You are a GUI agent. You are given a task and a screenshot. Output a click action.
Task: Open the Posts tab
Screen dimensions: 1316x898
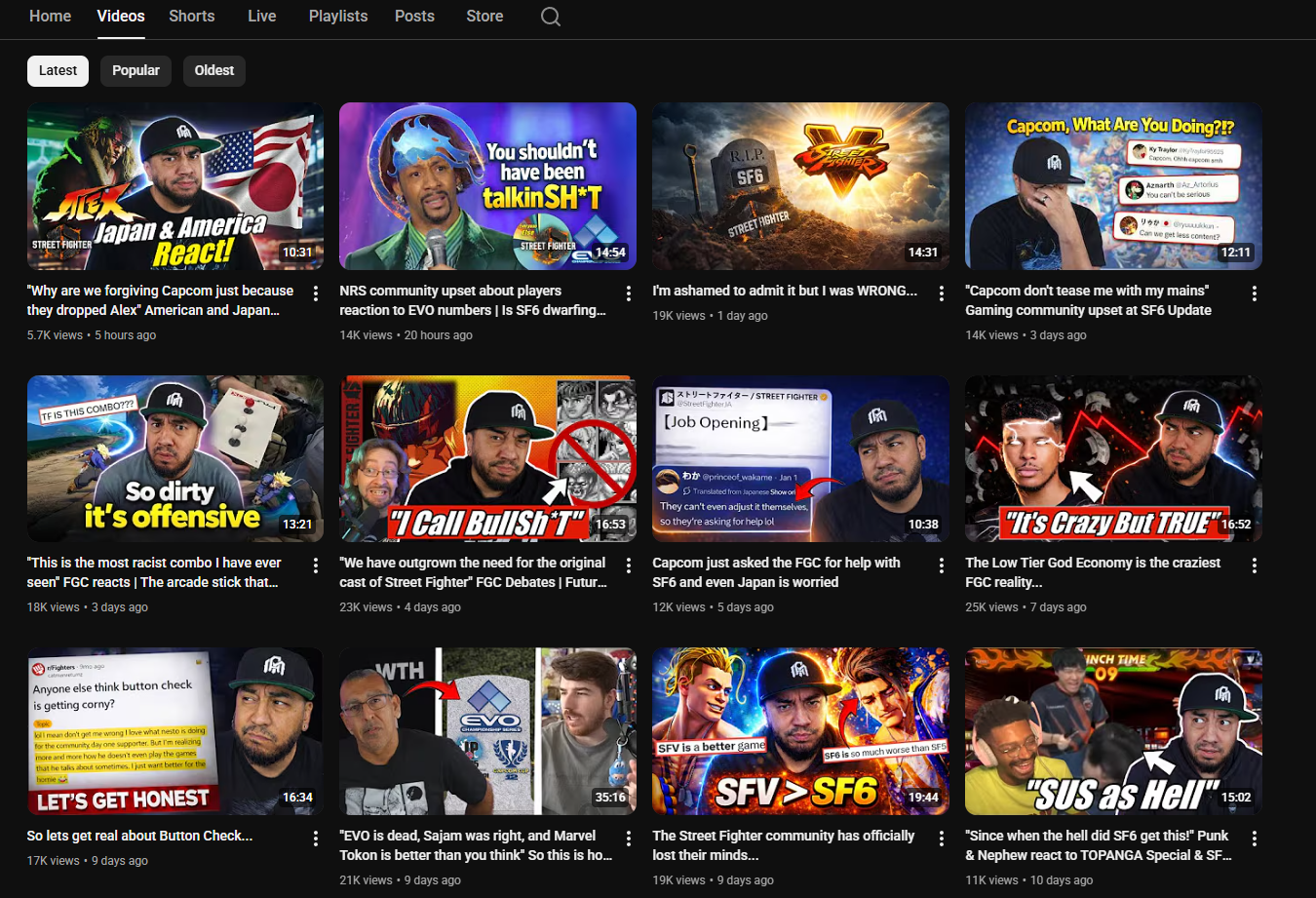(x=414, y=17)
